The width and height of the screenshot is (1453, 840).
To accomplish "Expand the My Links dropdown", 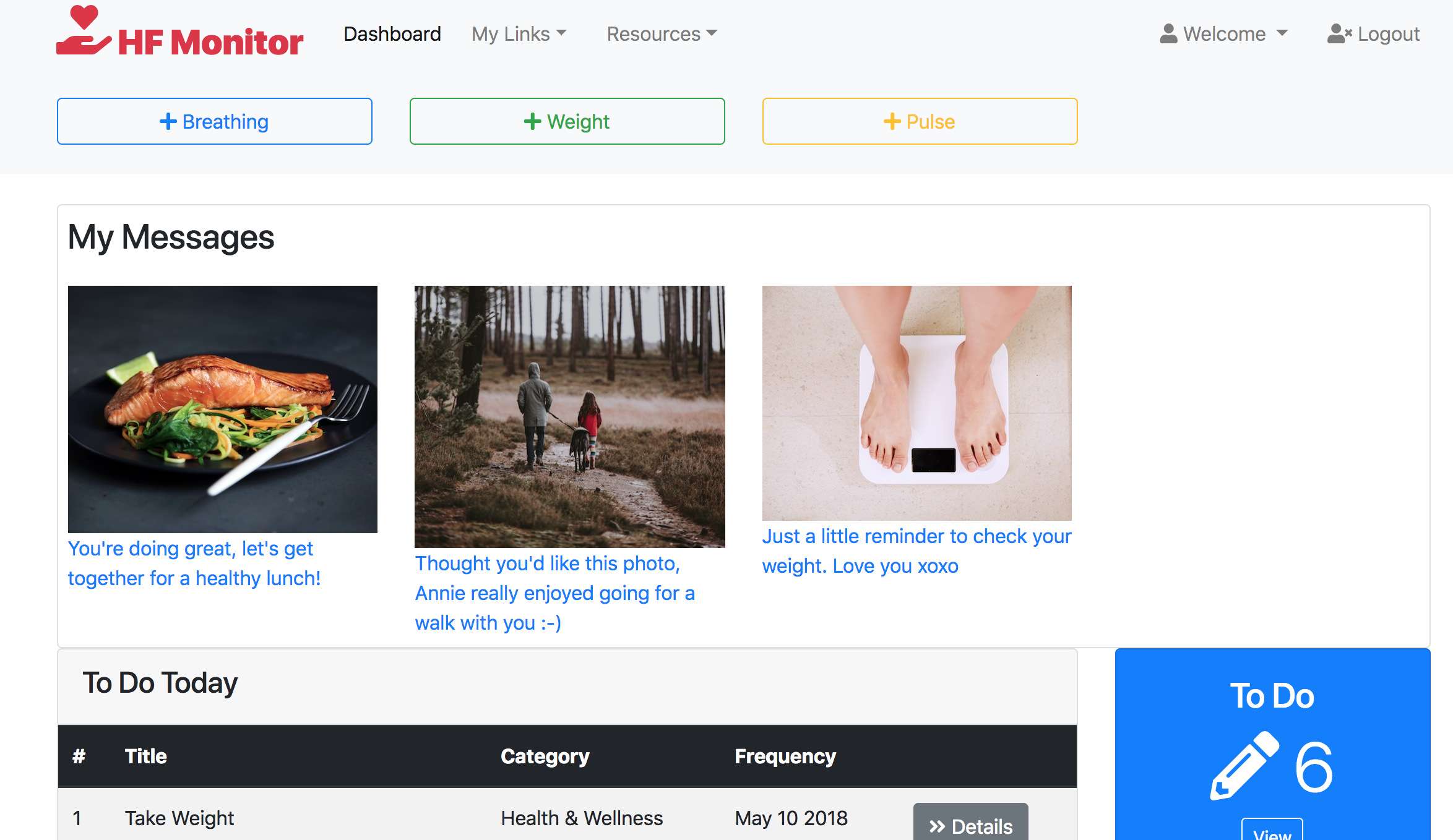I will pos(519,34).
